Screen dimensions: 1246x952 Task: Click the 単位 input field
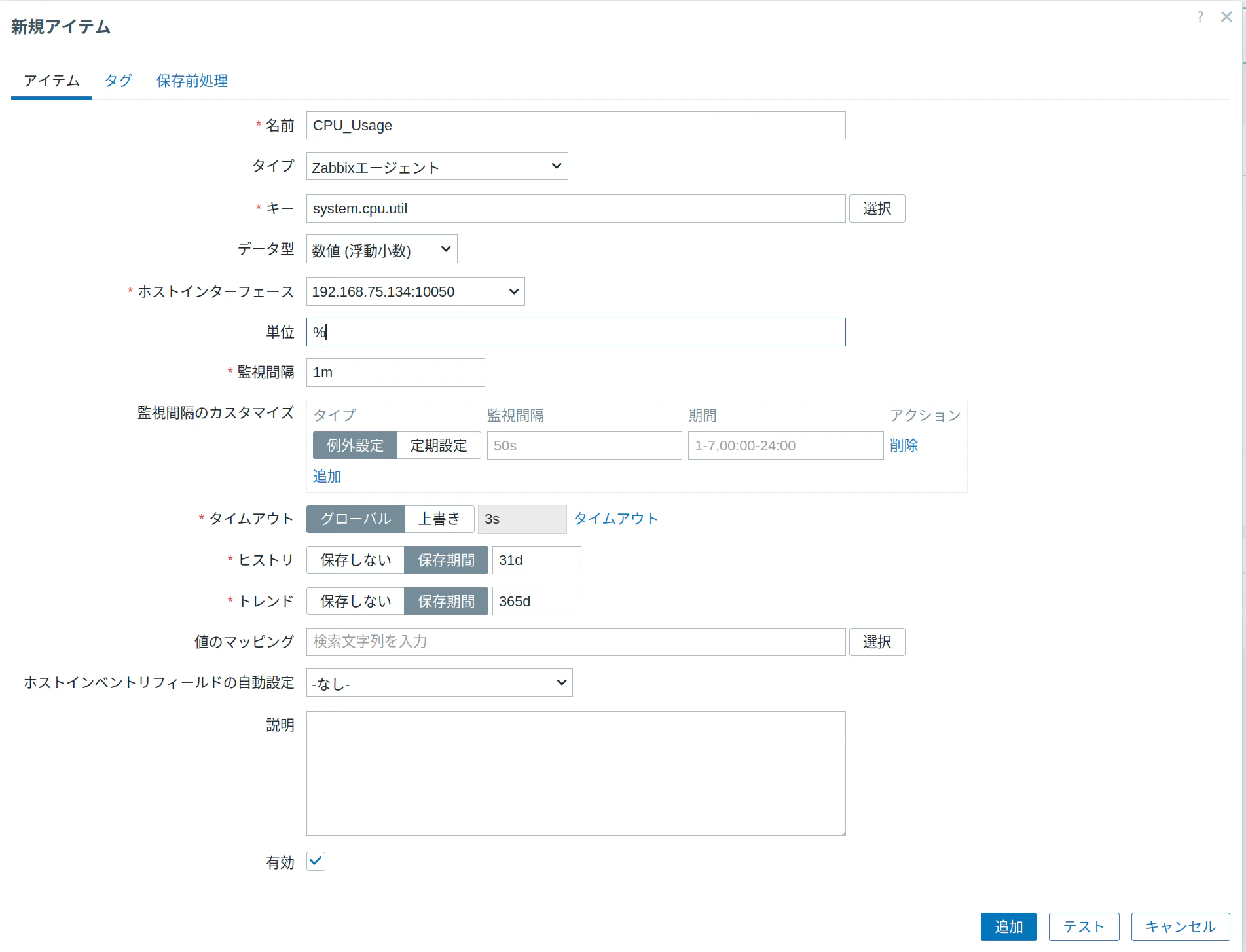(x=576, y=332)
